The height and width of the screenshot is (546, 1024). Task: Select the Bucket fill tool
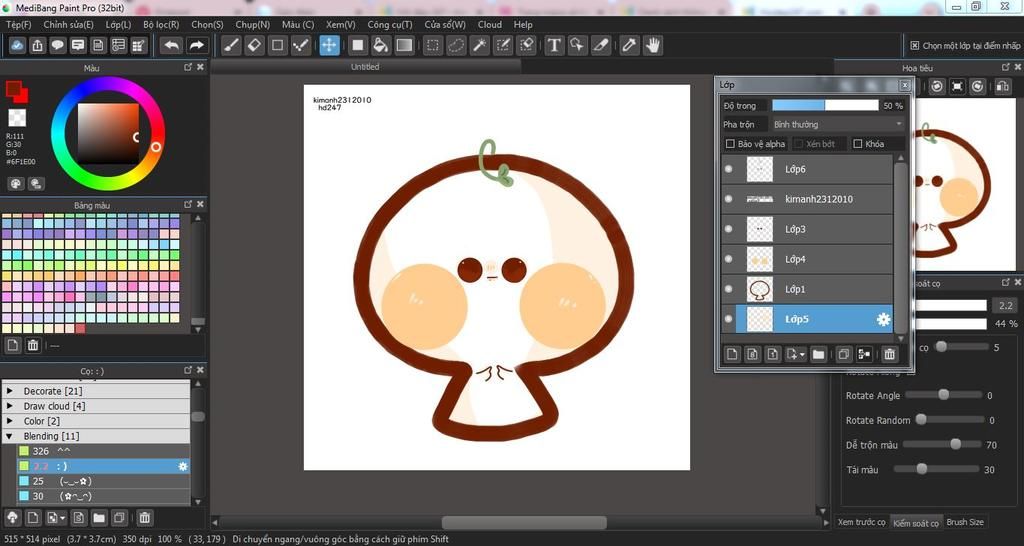click(x=381, y=45)
